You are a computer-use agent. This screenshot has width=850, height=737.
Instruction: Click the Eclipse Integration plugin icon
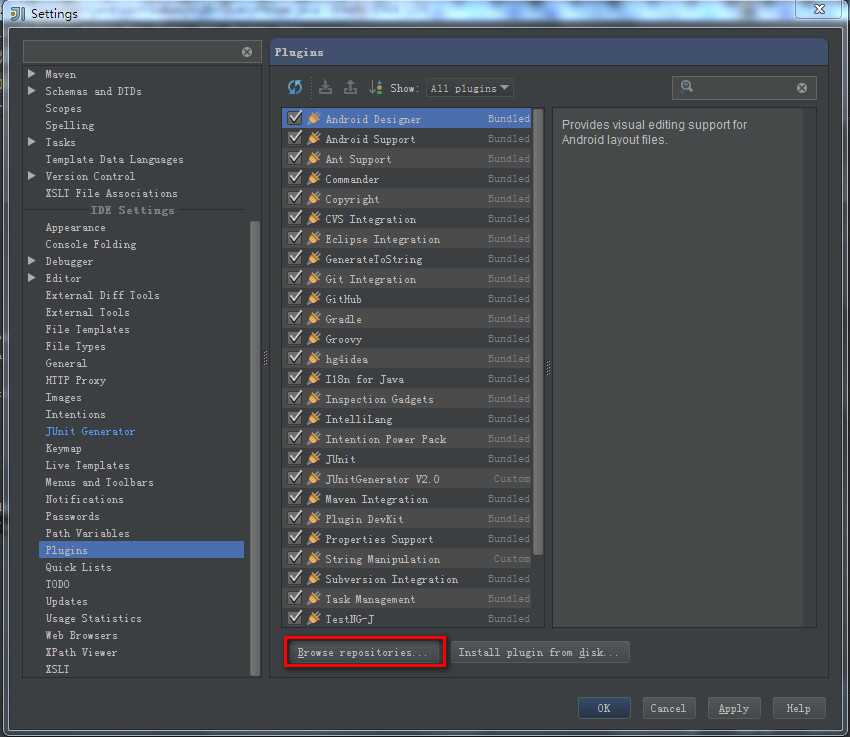coord(314,238)
